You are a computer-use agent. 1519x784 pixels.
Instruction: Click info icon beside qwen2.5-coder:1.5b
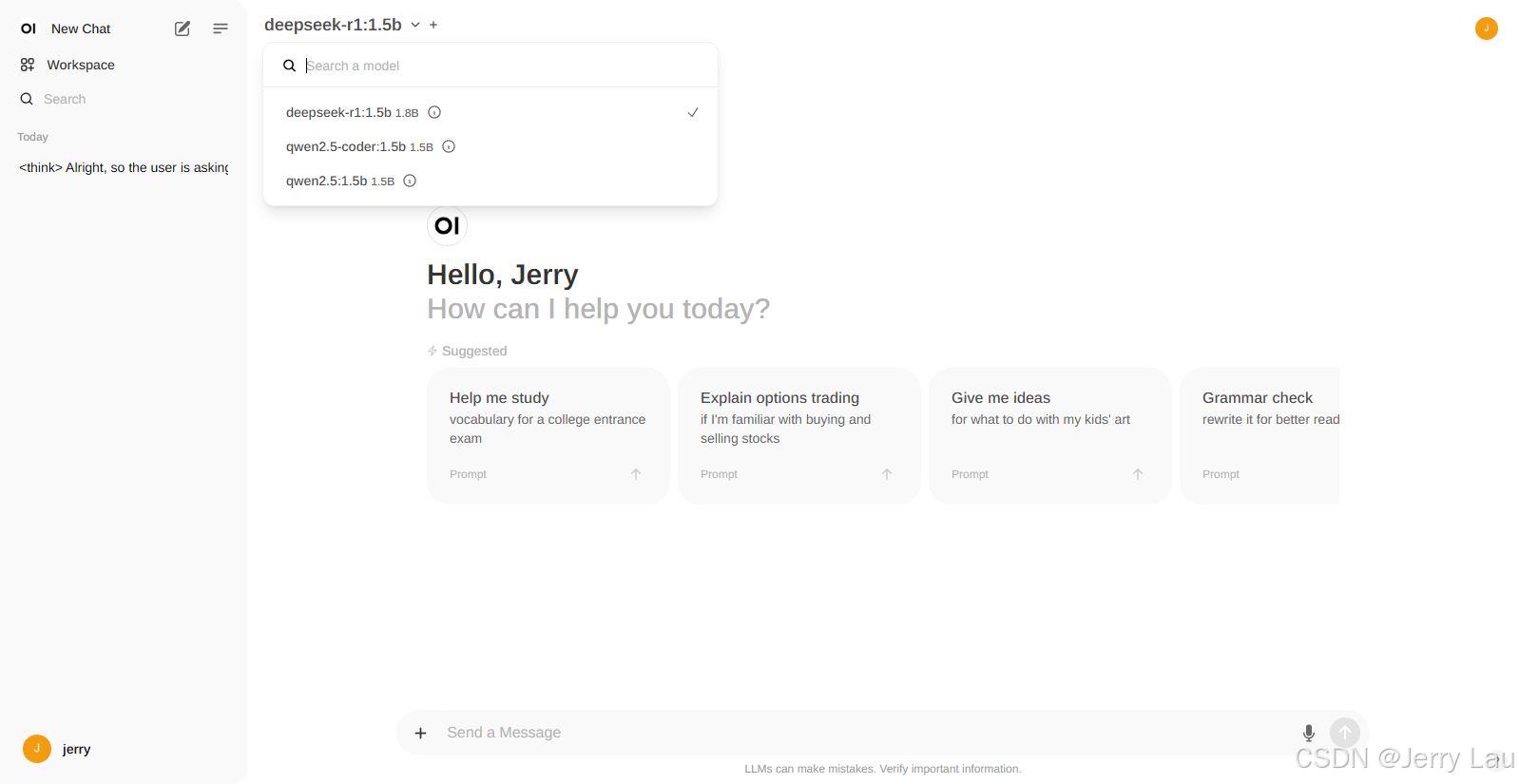click(449, 146)
